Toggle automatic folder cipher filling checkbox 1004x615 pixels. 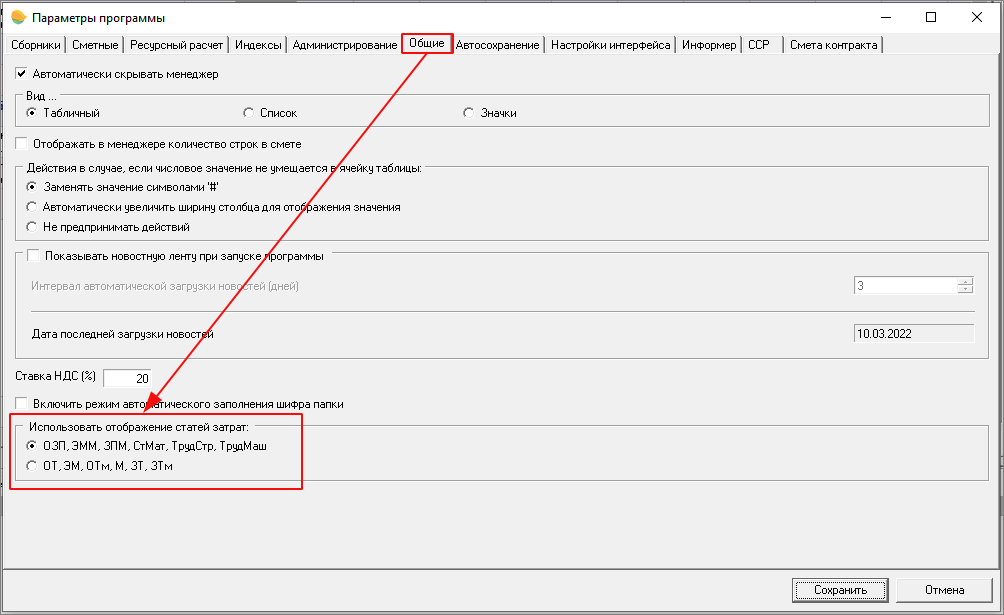click(22, 404)
